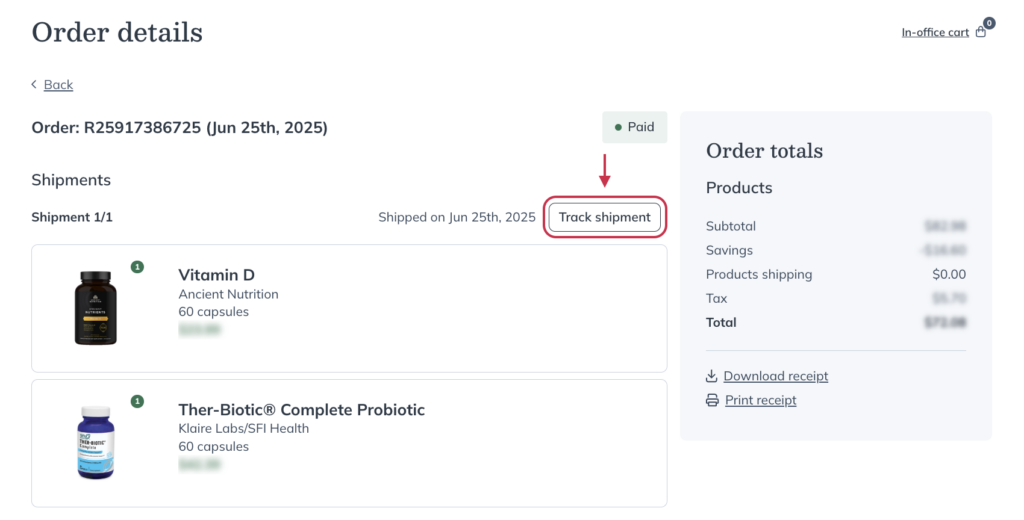Click the Ther-Biotic® Complete Probiotic title

(x=301, y=410)
